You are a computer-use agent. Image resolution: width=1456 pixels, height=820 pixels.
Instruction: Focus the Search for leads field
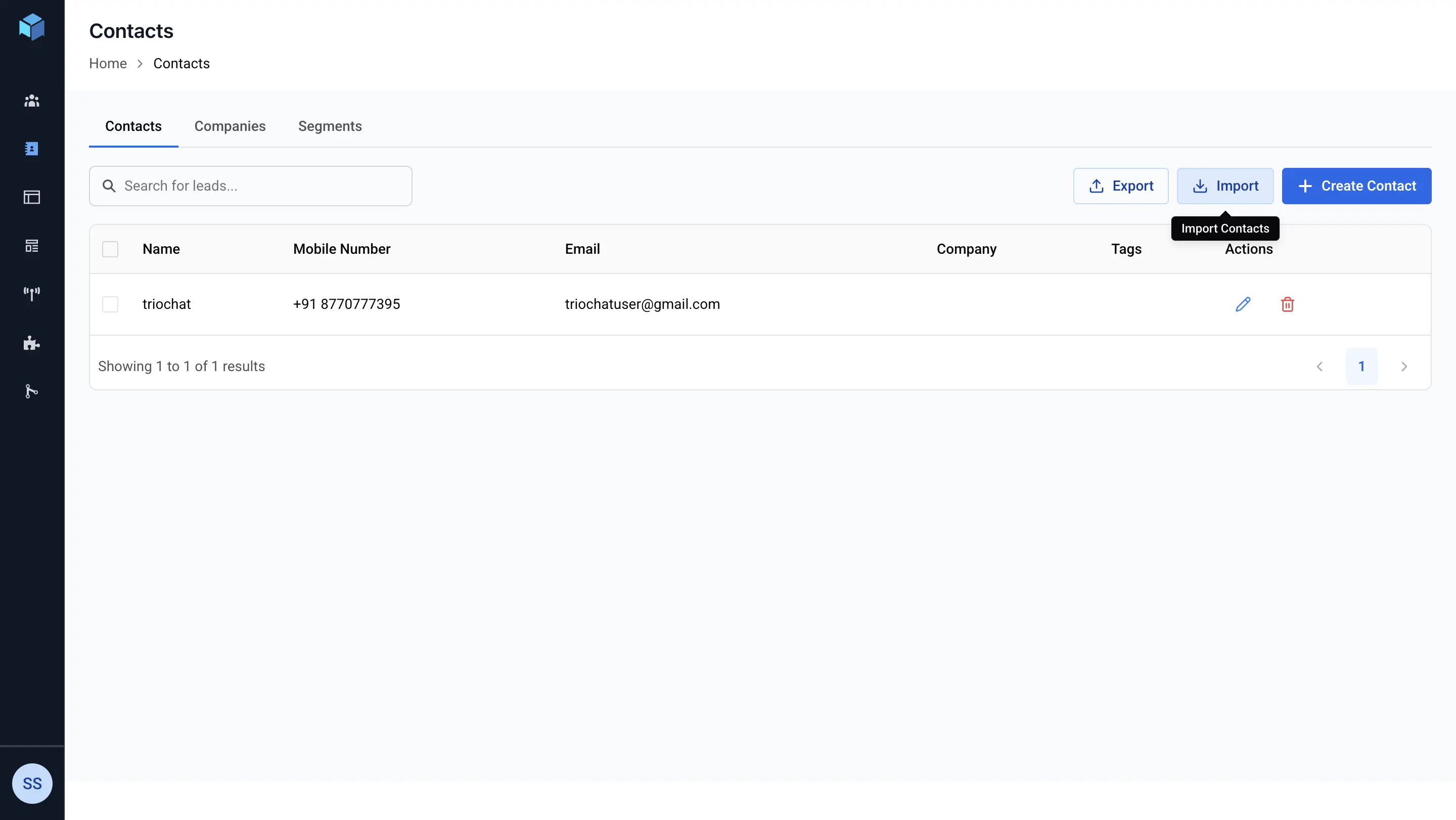click(x=260, y=186)
